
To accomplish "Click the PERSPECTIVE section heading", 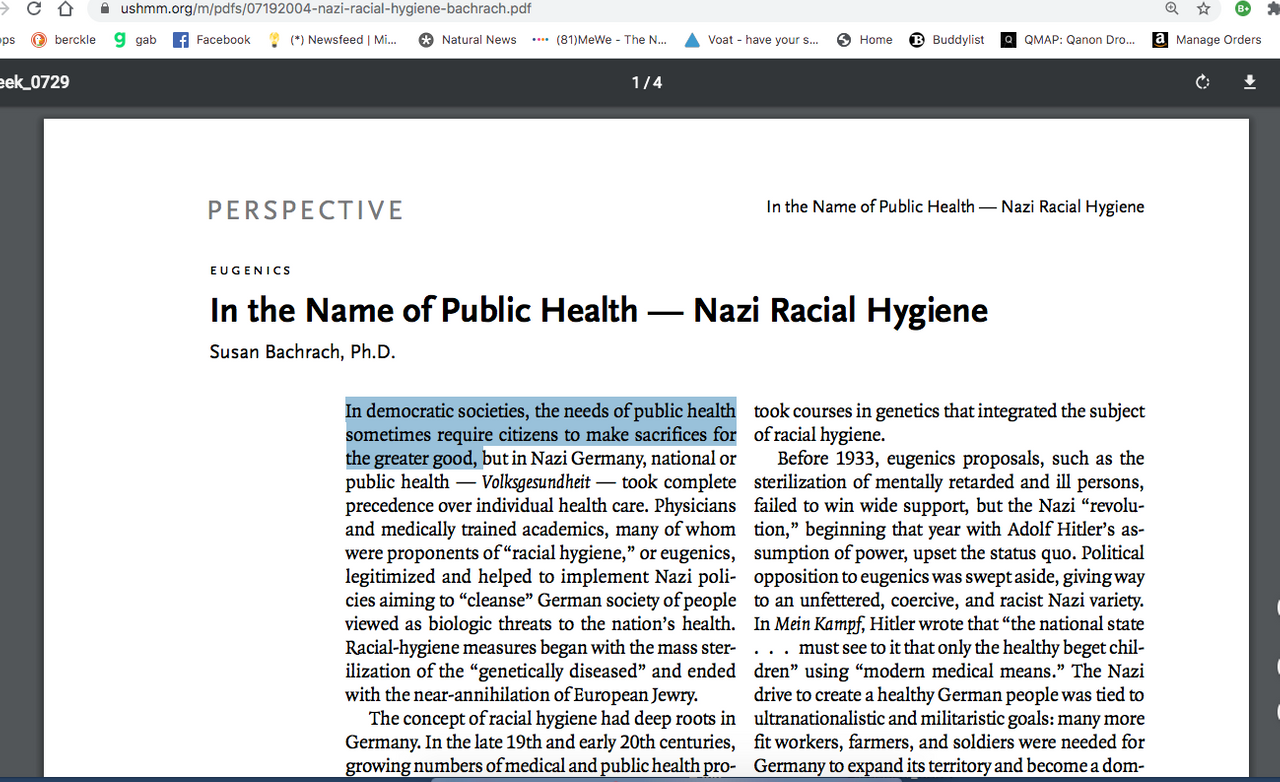I will point(305,210).
